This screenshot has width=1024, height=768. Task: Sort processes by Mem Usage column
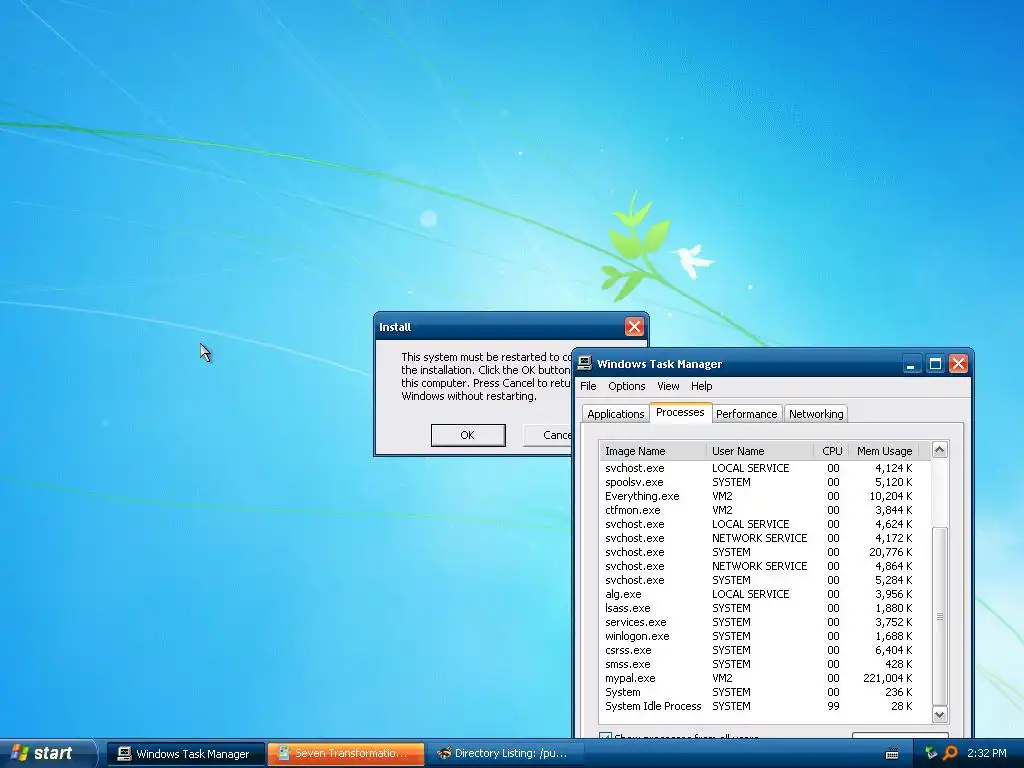[x=884, y=451]
